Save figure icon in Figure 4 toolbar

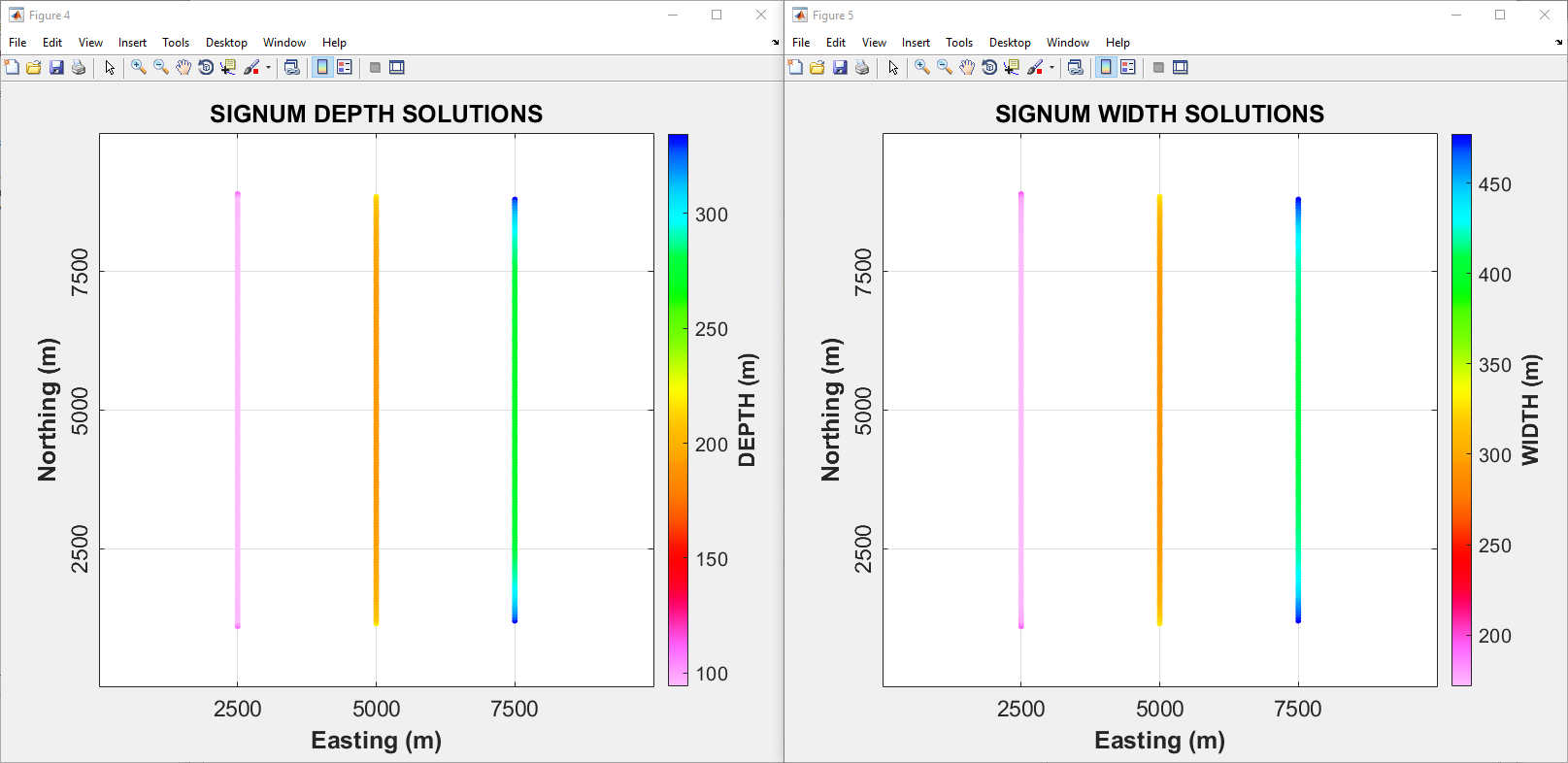56,67
